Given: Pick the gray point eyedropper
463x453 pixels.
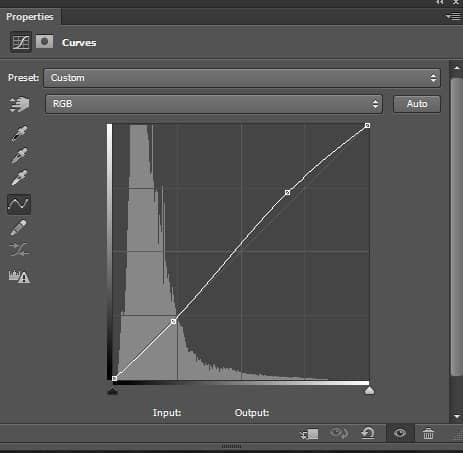Looking at the screenshot, I should (x=19, y=156).
